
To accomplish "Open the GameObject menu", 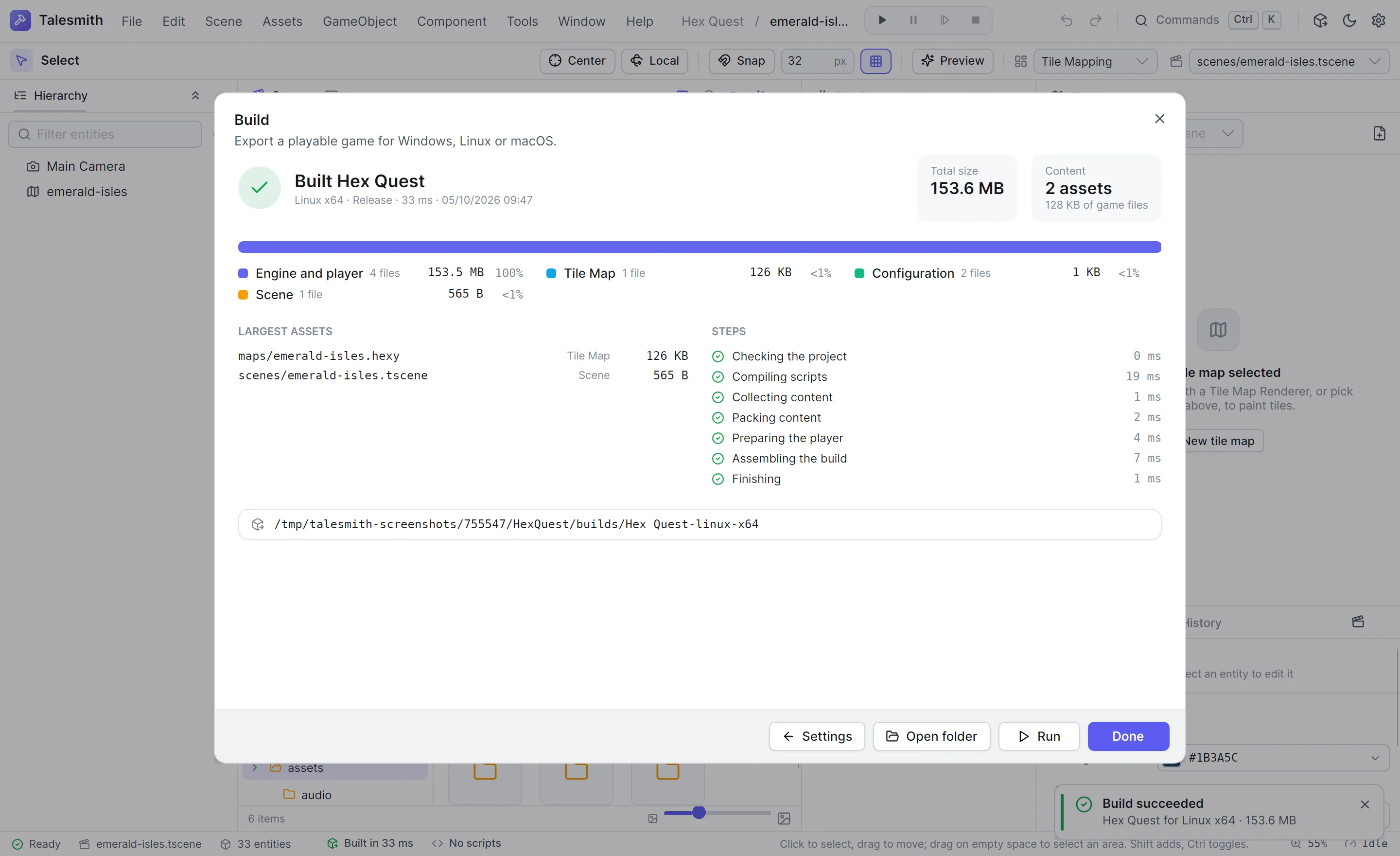I will click(360, 21).
